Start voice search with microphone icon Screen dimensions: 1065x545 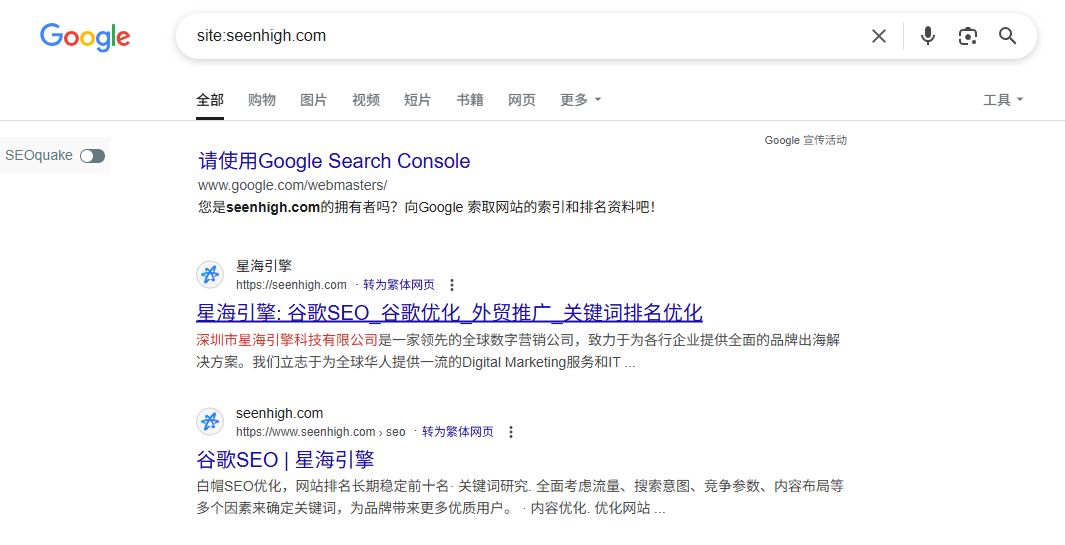pyautogui.click(x=928, y=37)
